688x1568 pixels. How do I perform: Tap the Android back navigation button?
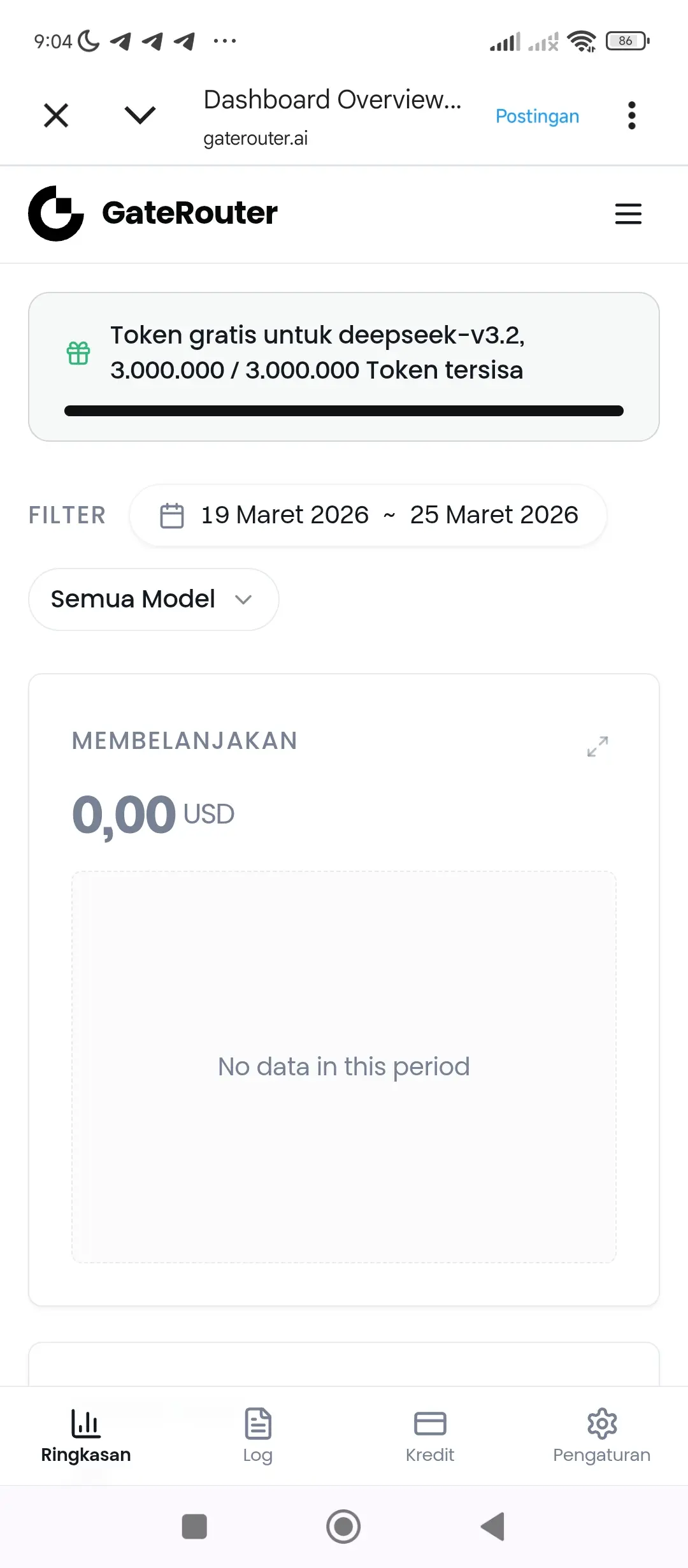pyautogui.click(x=493, y=1526)
